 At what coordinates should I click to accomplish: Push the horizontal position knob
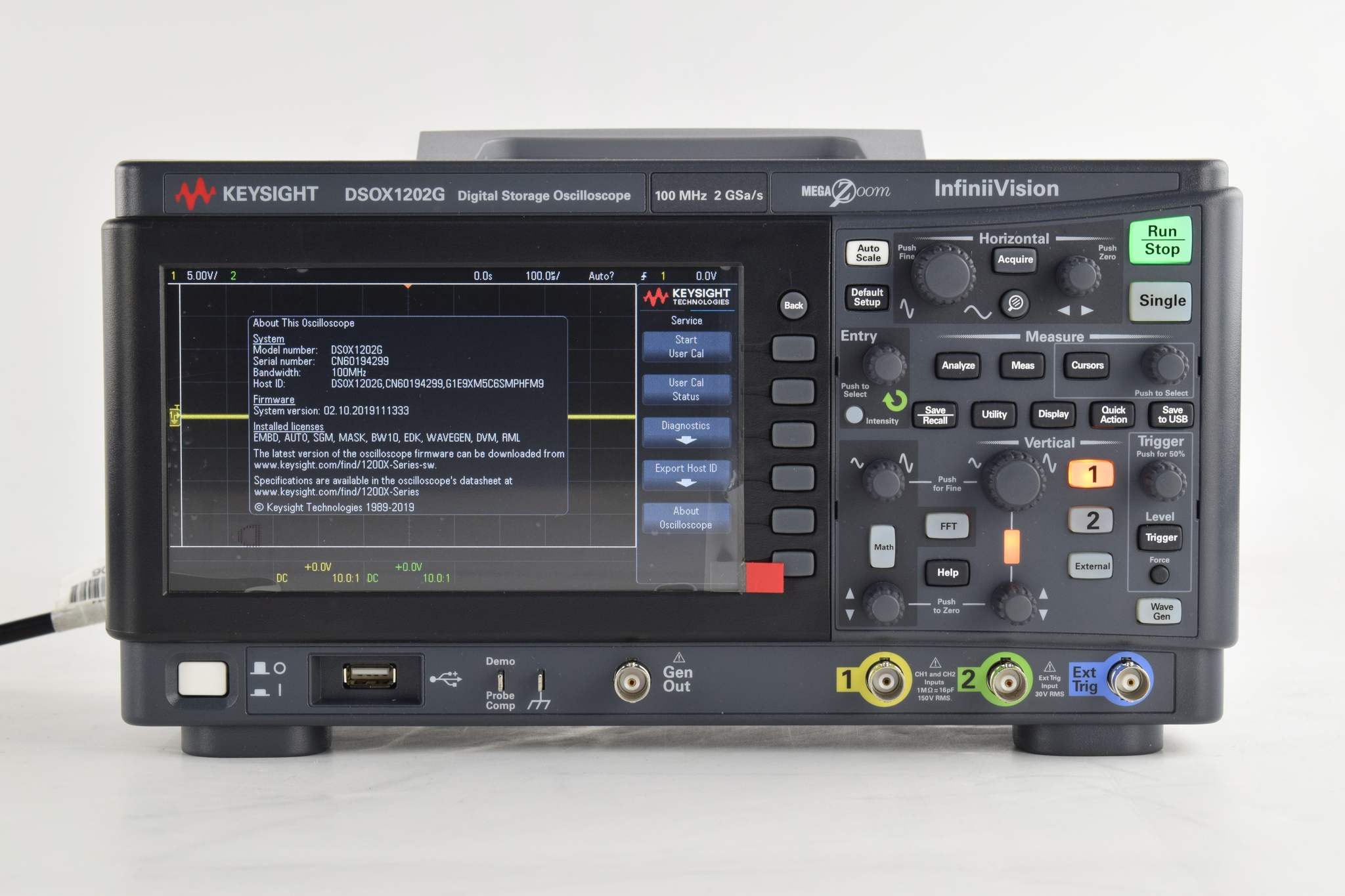(1078, 276)
